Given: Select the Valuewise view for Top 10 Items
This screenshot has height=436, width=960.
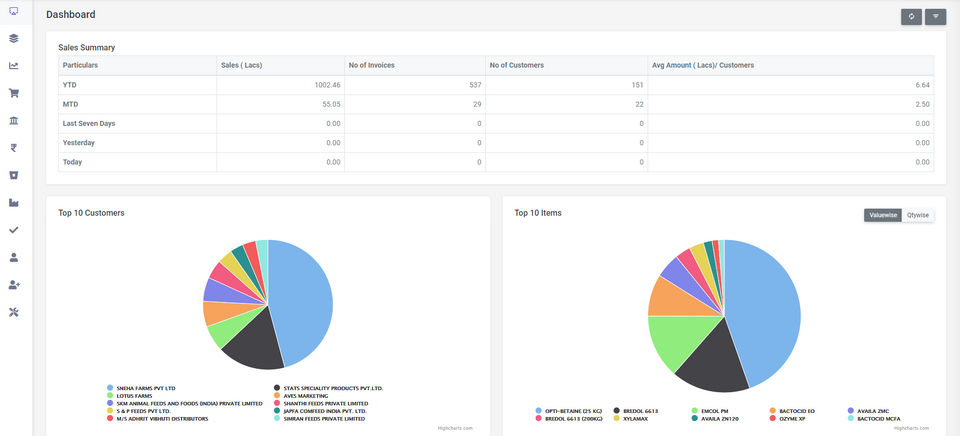Looking at the screenshot, I should pyautogui.click(x=883, y=215).
